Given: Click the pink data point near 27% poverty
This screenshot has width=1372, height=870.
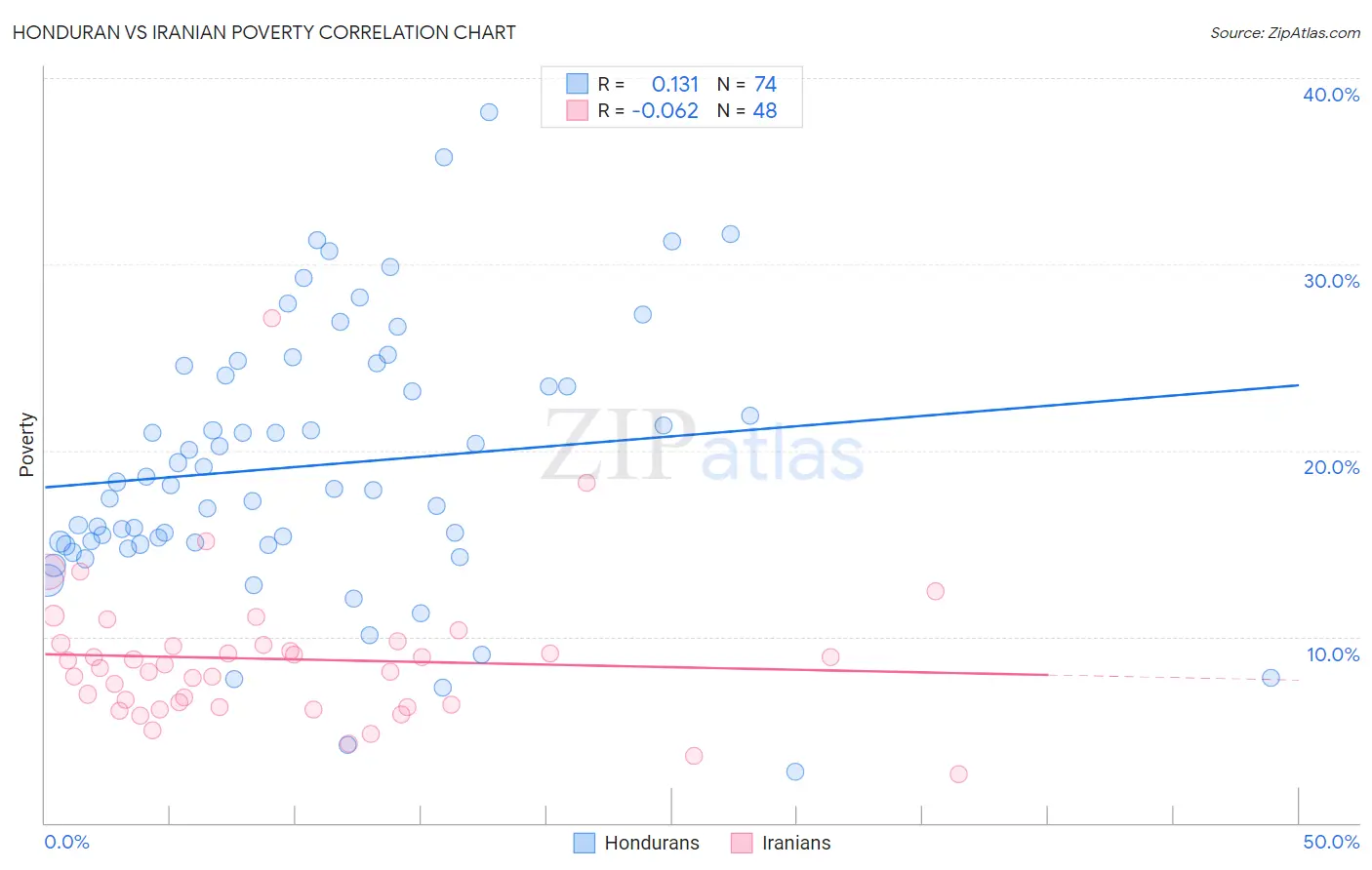Looking at the screenshot, I should click(272, 318).
